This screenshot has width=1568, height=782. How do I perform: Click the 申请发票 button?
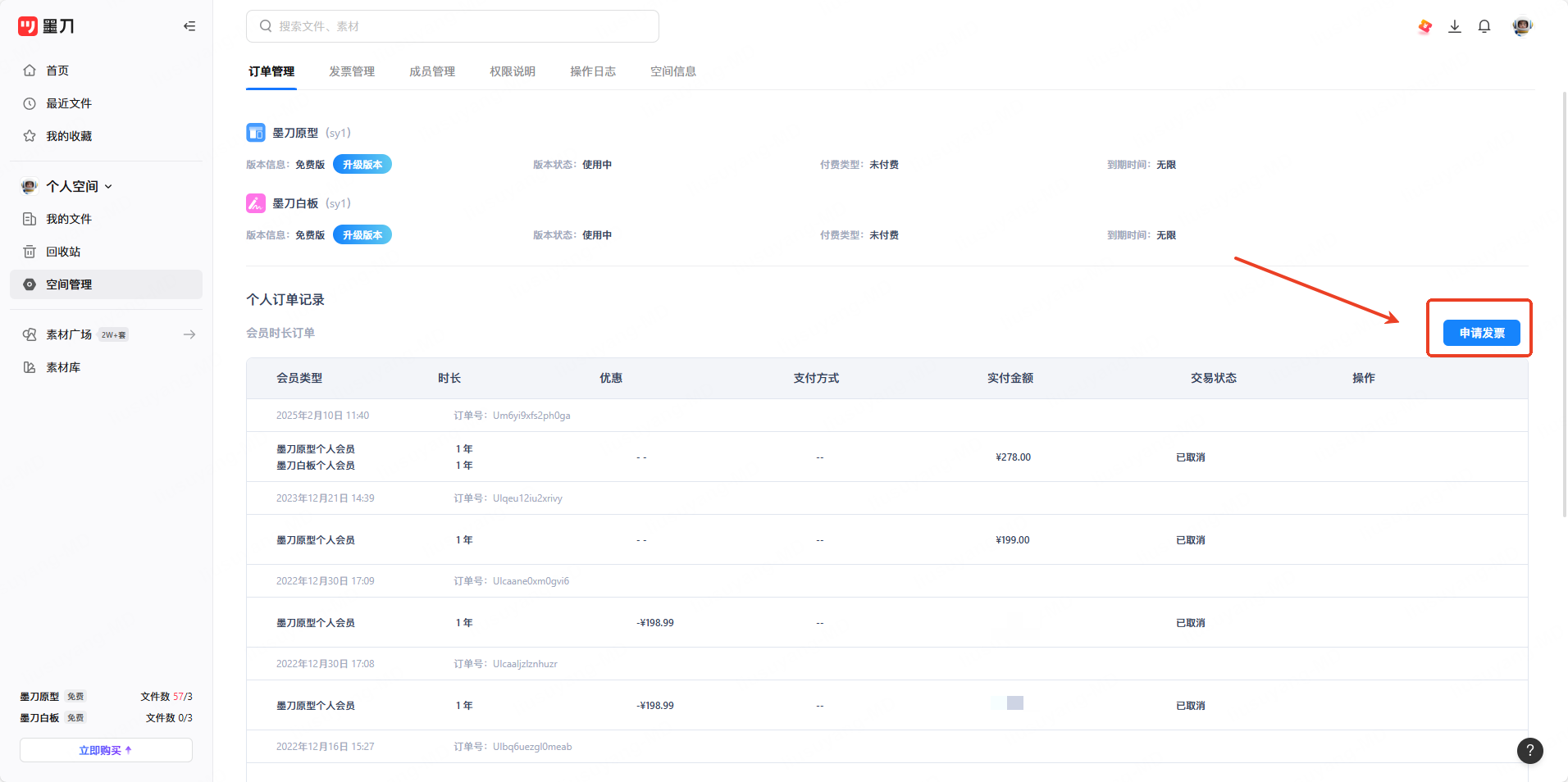pyautogui.click(x=1482, y=333)
